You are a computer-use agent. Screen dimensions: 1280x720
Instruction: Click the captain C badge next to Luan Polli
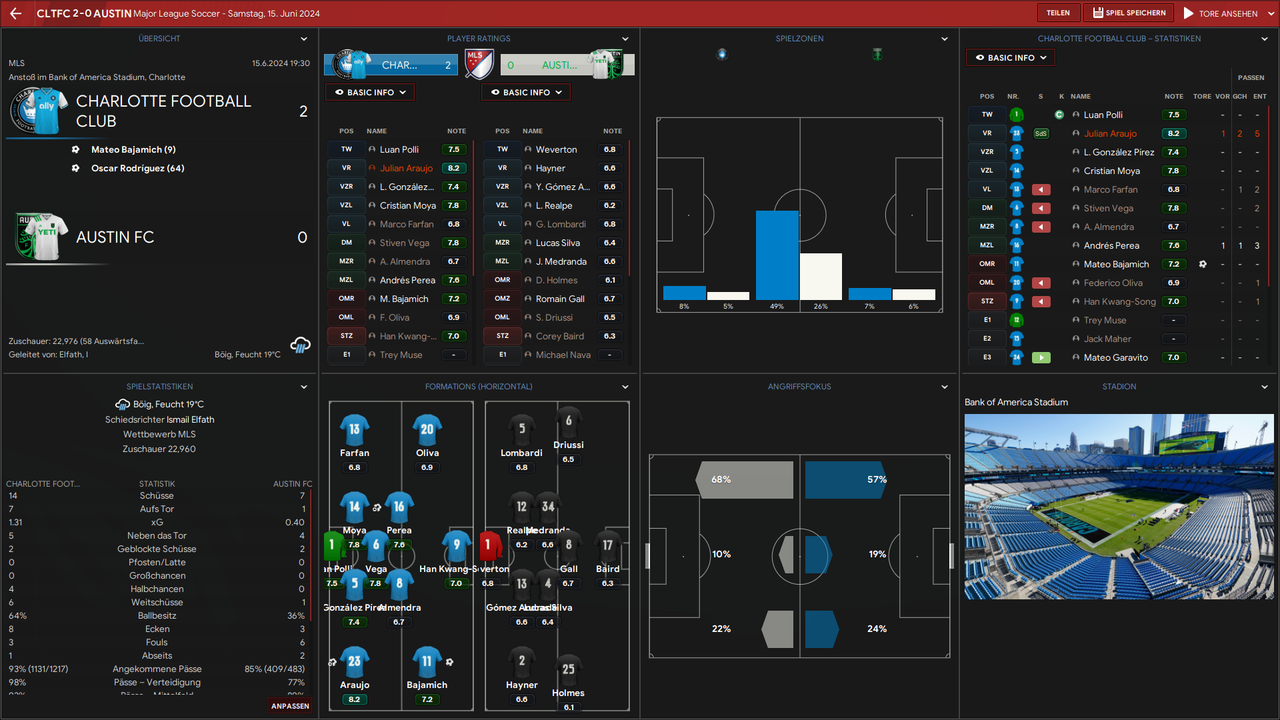(x=1059, y=115)
